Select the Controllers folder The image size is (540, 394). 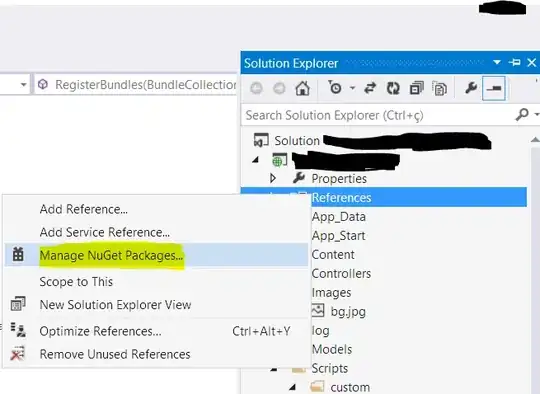[341, 273]
